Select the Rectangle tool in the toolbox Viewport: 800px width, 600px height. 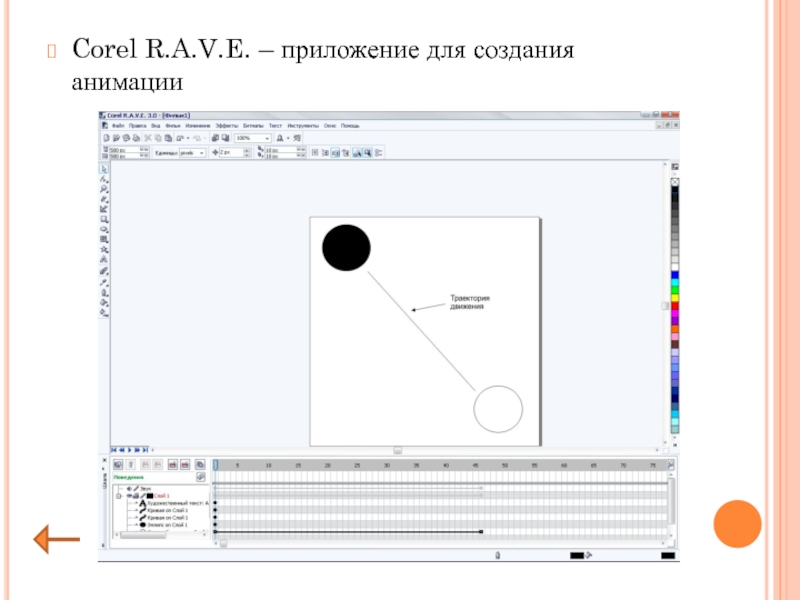pyautogui.click(x=104, y=219)
